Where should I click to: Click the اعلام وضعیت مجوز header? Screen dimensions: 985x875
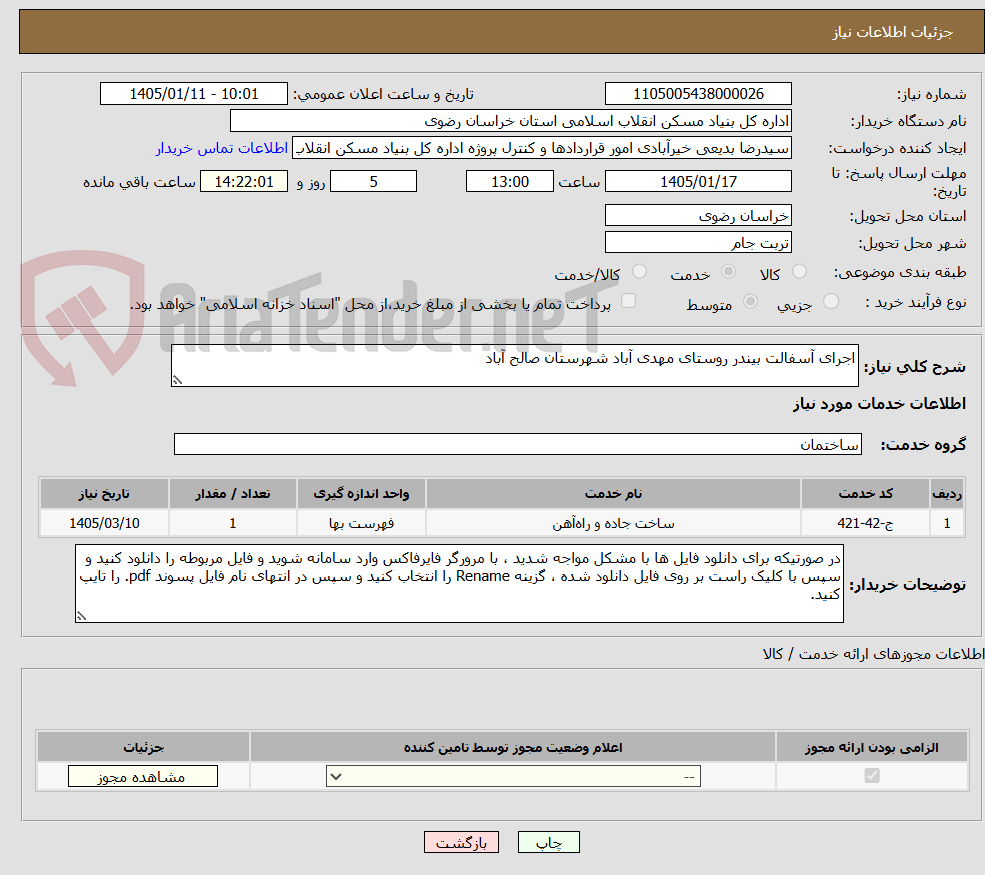point(513,747)
